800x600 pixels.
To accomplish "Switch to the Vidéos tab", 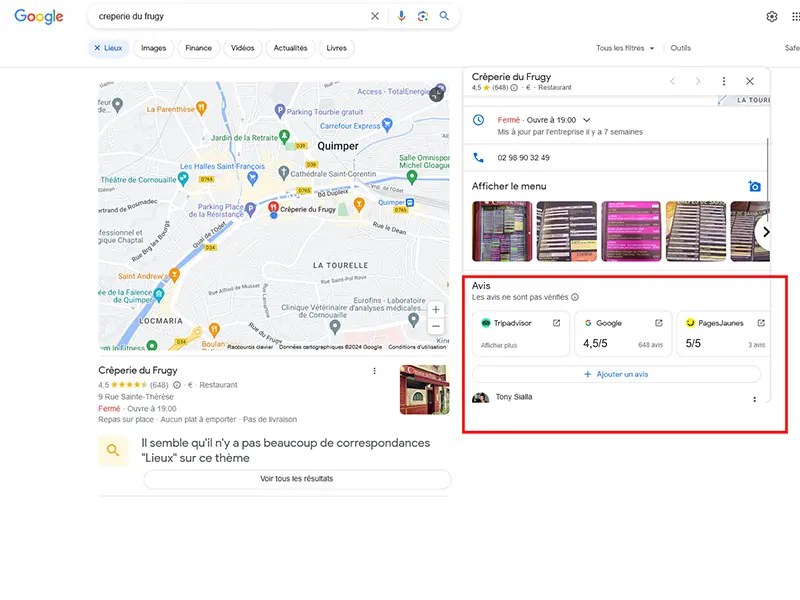I will 242,48.
